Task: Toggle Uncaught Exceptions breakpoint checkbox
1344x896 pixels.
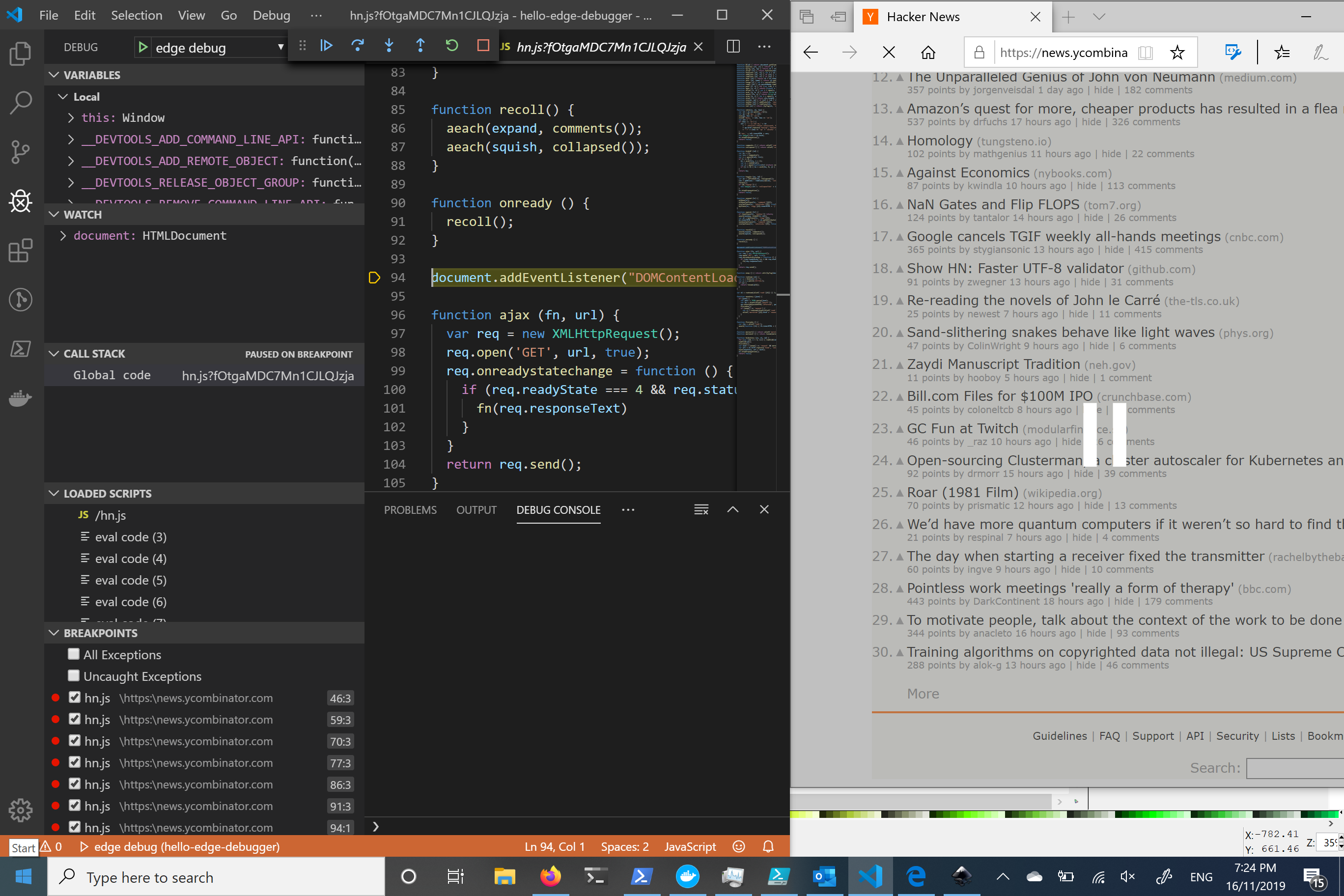Action: (x=74, y=675)
